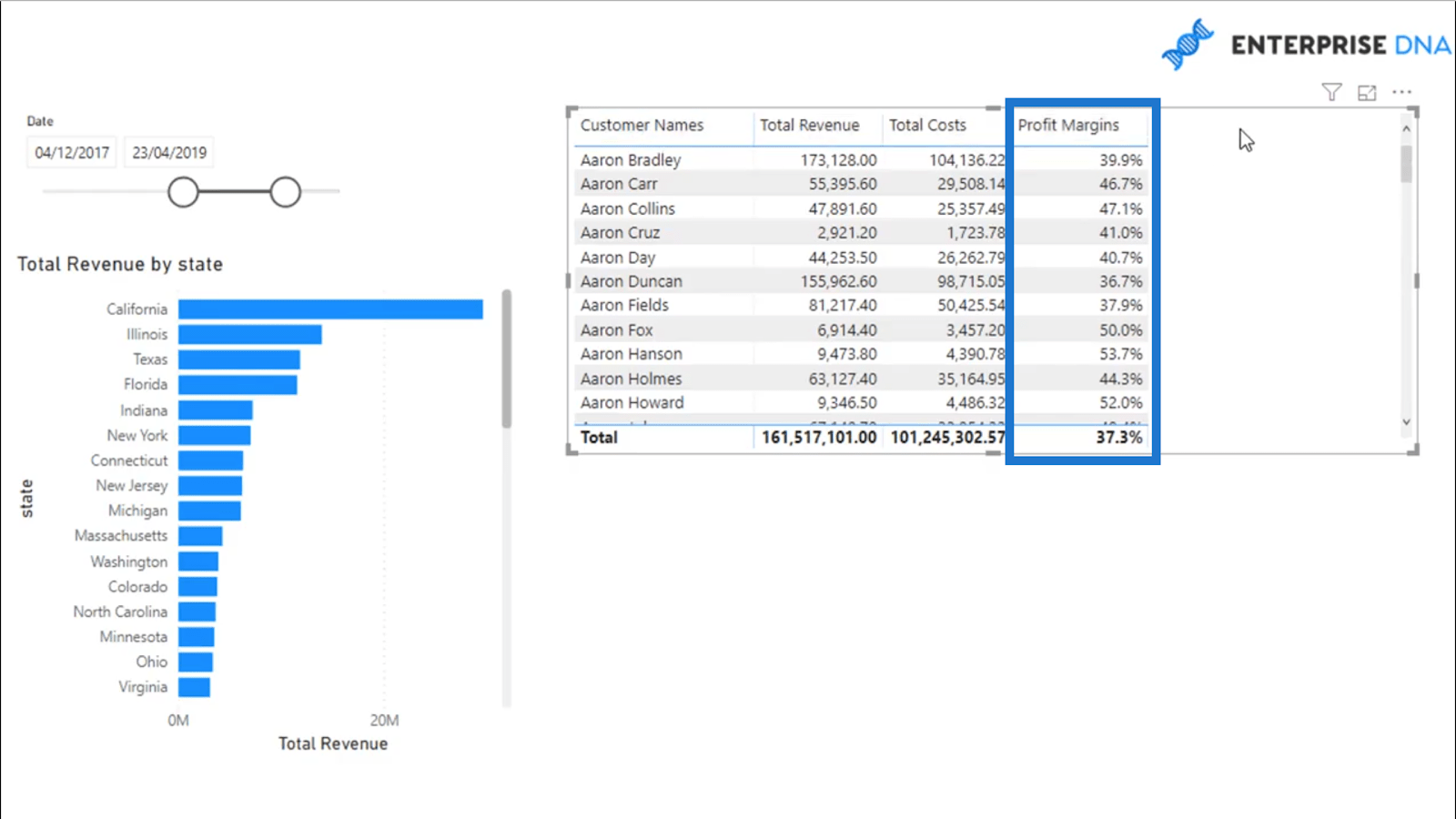Sort by Total Revenue column header
Viewport: 1456px width, 819px height.
click(809, 125)
